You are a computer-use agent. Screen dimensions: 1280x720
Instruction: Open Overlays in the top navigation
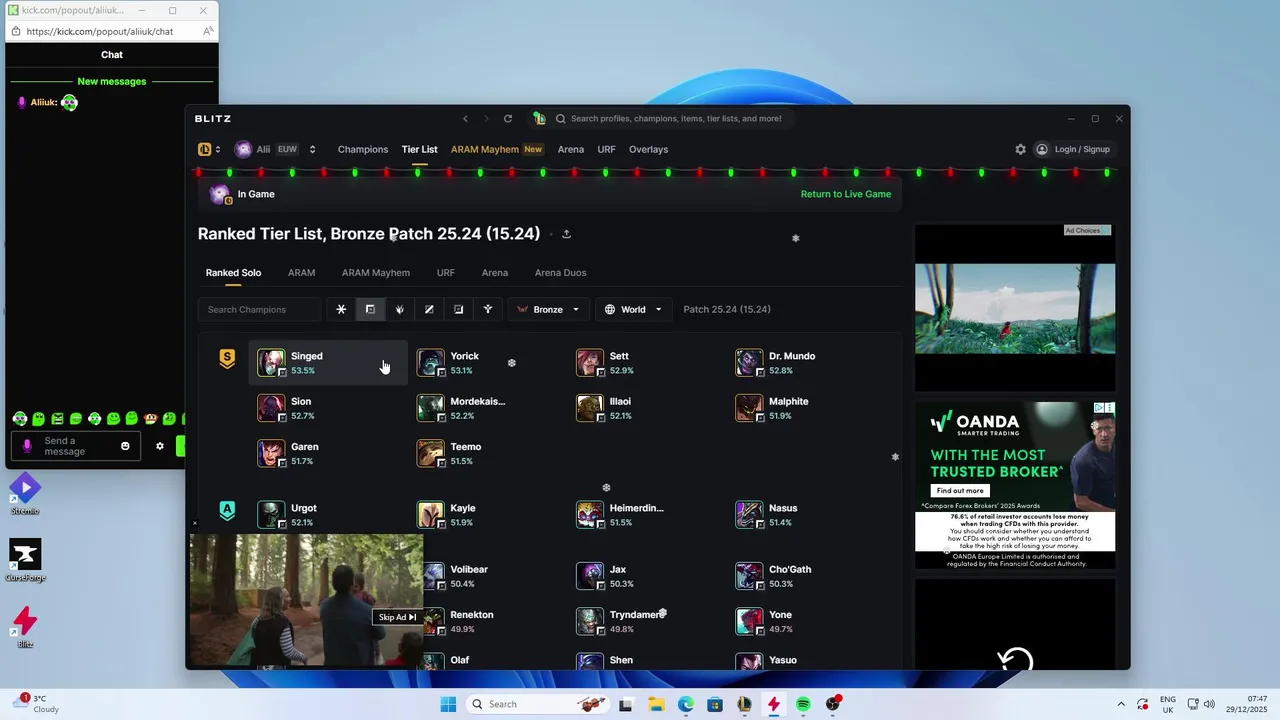click(x=649, y=149)
